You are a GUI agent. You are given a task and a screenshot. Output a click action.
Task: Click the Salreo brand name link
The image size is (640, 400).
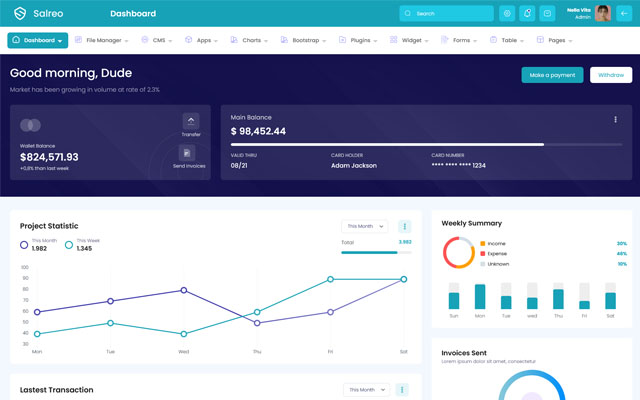[48, 13]
